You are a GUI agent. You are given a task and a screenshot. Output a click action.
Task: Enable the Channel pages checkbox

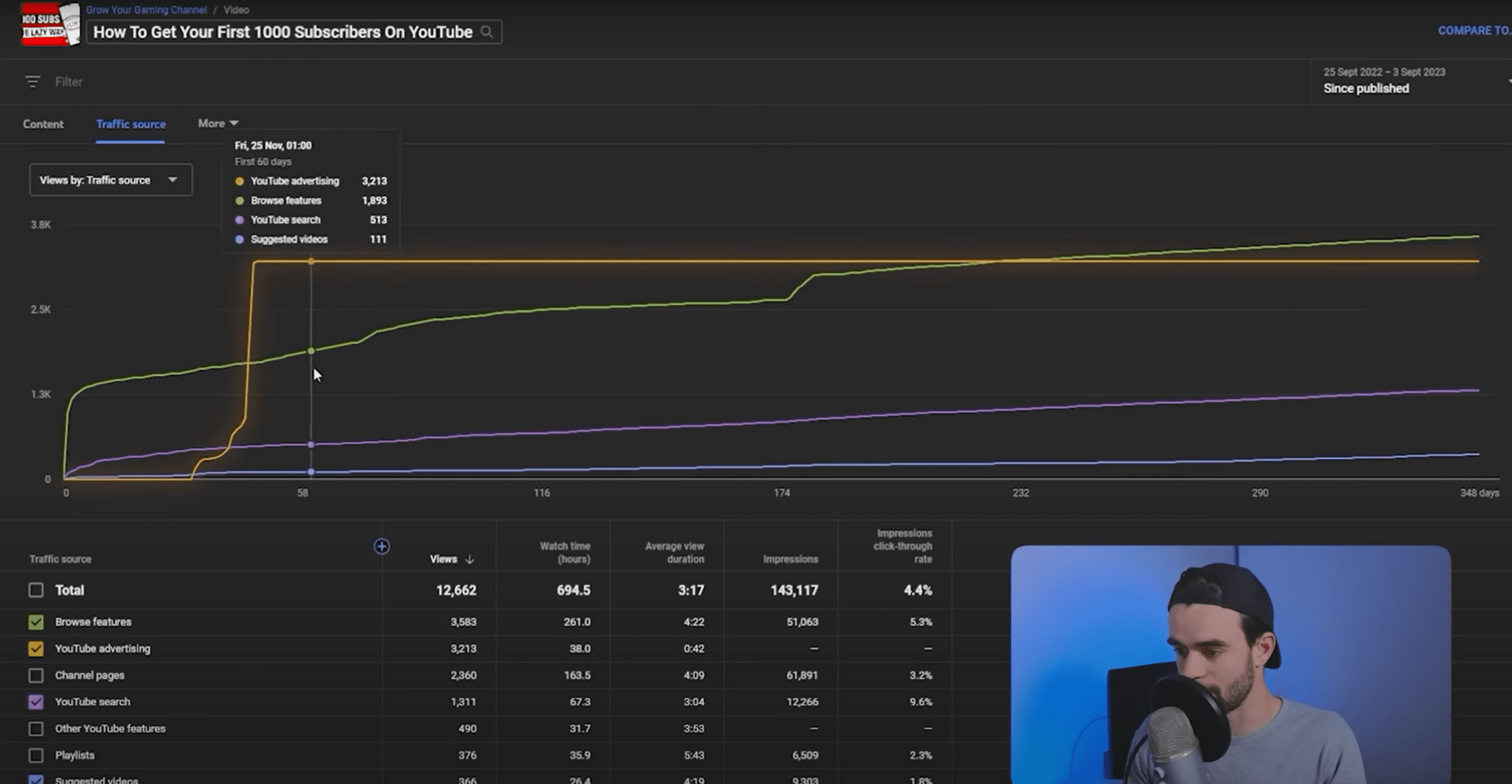point(36,675)
